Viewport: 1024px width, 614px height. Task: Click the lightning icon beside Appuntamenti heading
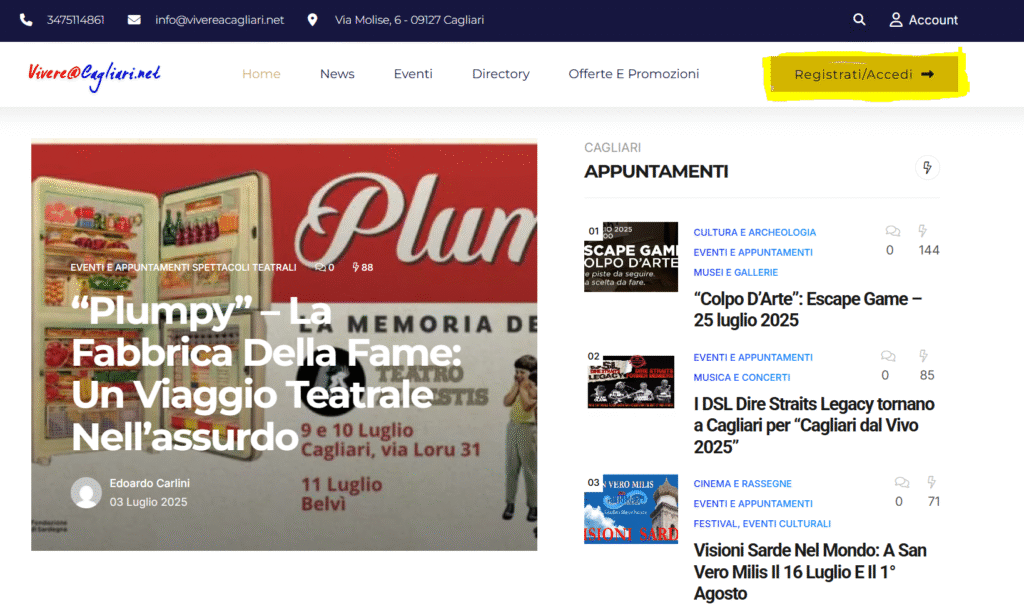pos(927,168)
